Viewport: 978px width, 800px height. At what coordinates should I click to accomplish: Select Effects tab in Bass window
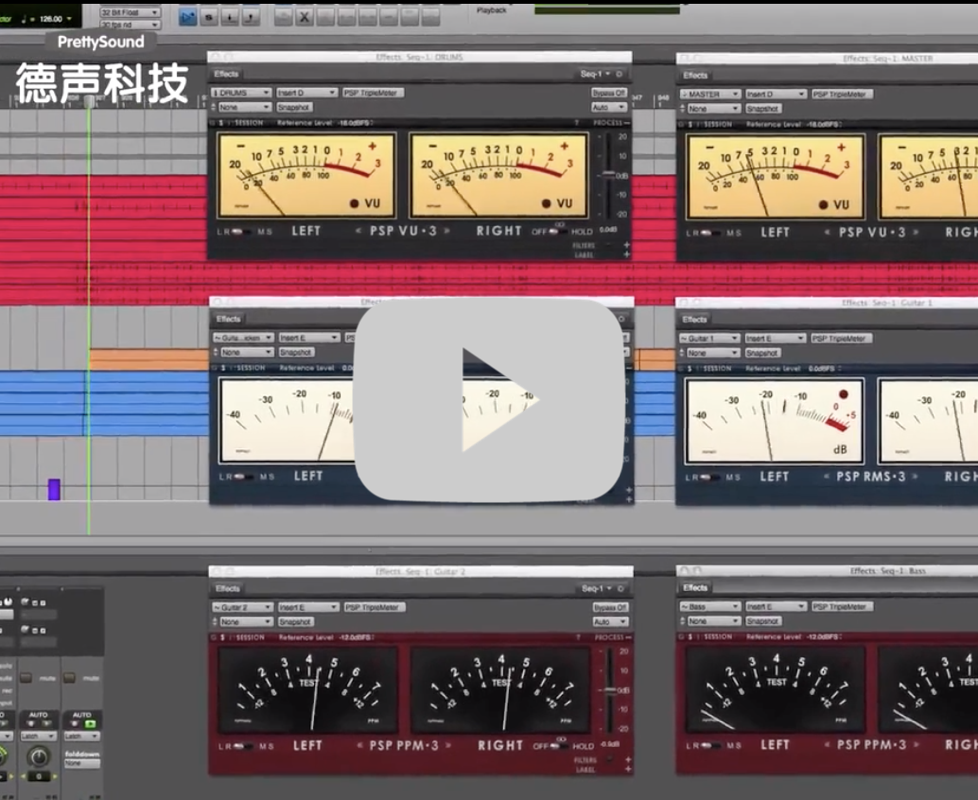695,587
